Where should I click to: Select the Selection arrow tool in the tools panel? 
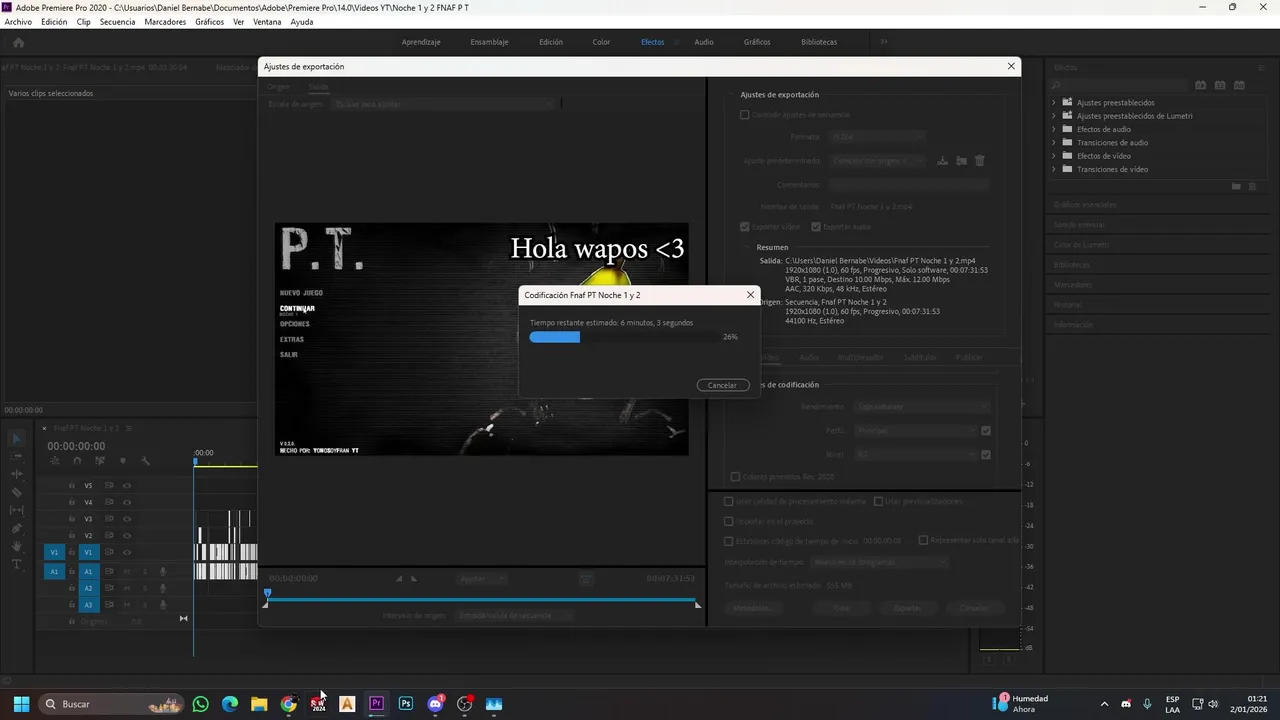(x=17, y=439)
